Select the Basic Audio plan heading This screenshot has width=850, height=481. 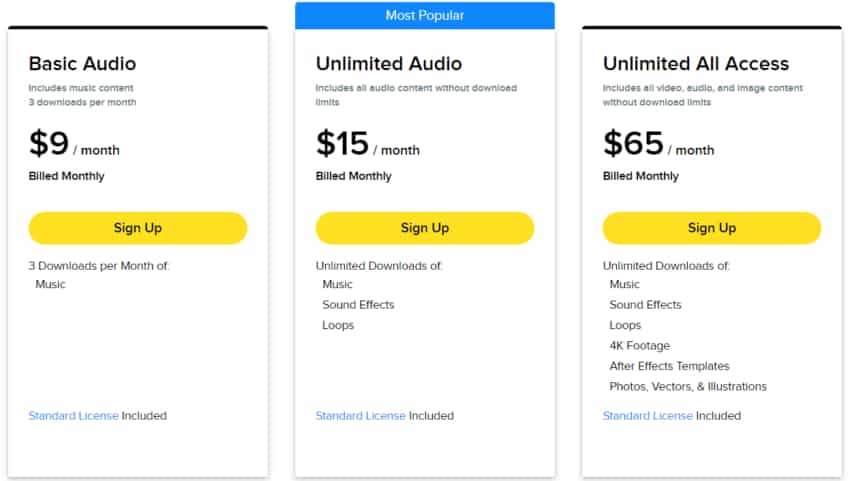click(82, 64)
